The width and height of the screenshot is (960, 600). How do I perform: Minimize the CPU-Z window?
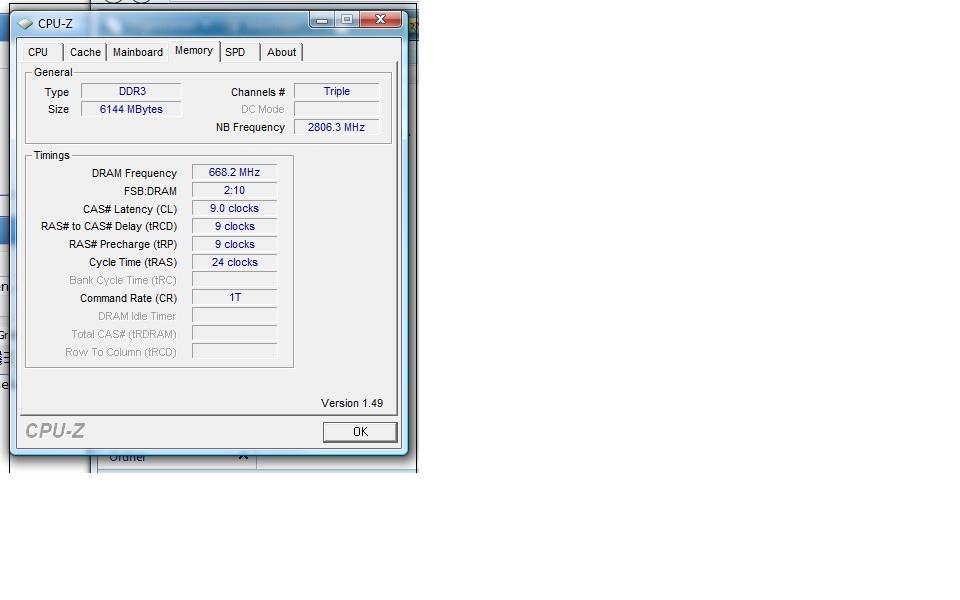[322, 20]
